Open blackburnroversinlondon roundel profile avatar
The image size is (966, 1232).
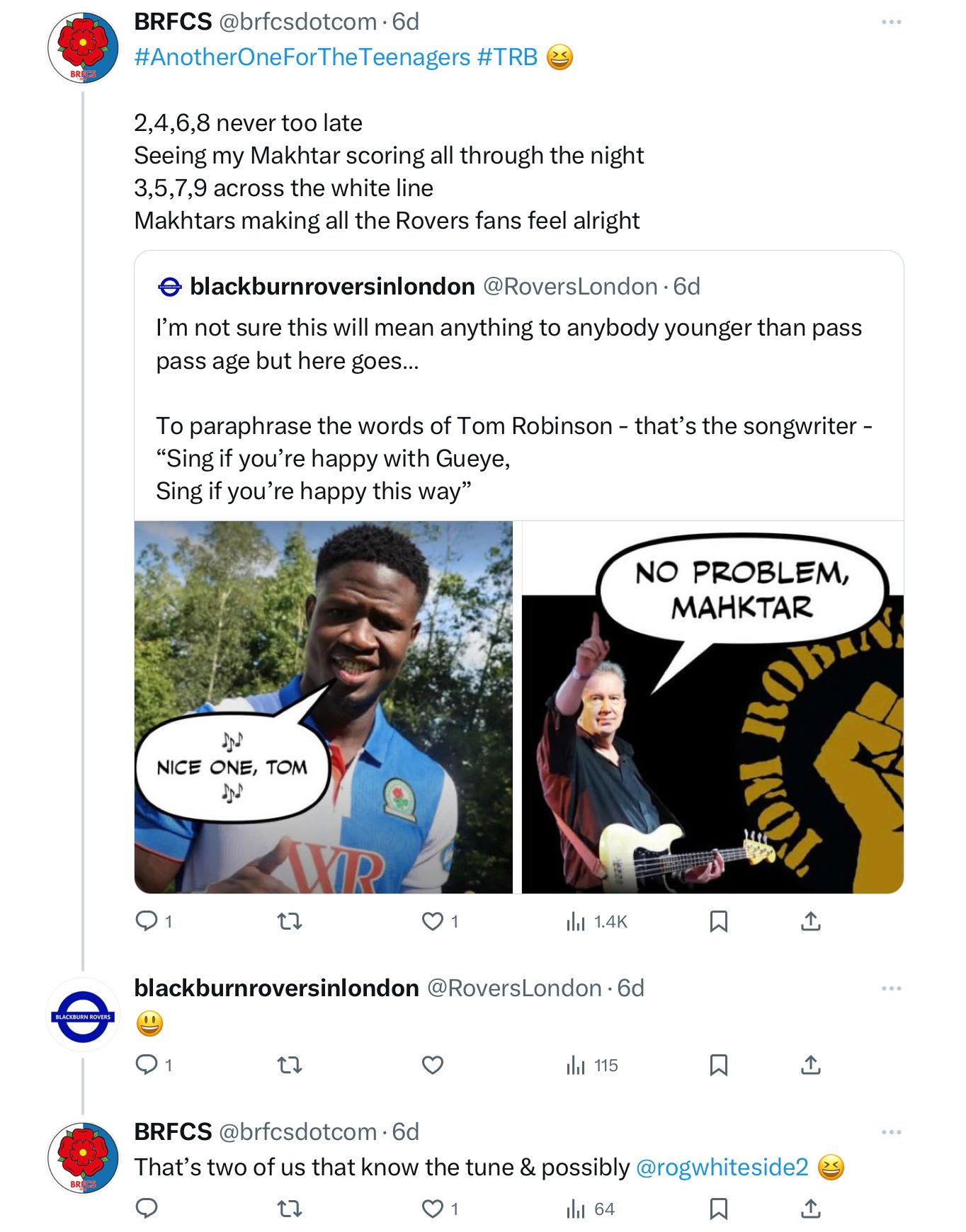[84, 1016]
